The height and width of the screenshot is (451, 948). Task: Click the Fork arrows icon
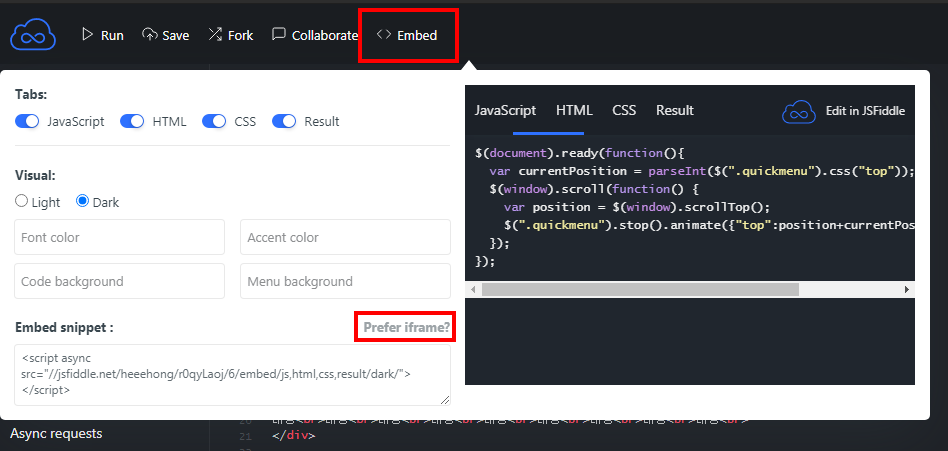215,34
